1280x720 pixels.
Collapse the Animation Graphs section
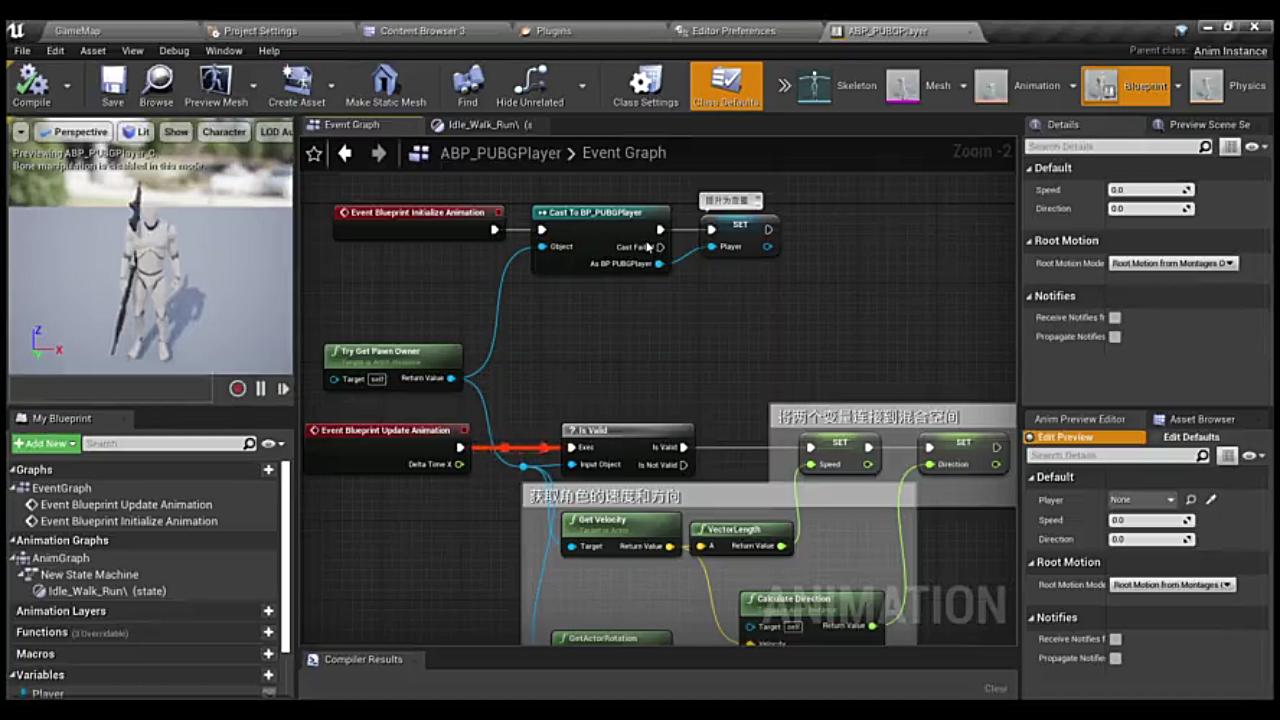point(14,540)
